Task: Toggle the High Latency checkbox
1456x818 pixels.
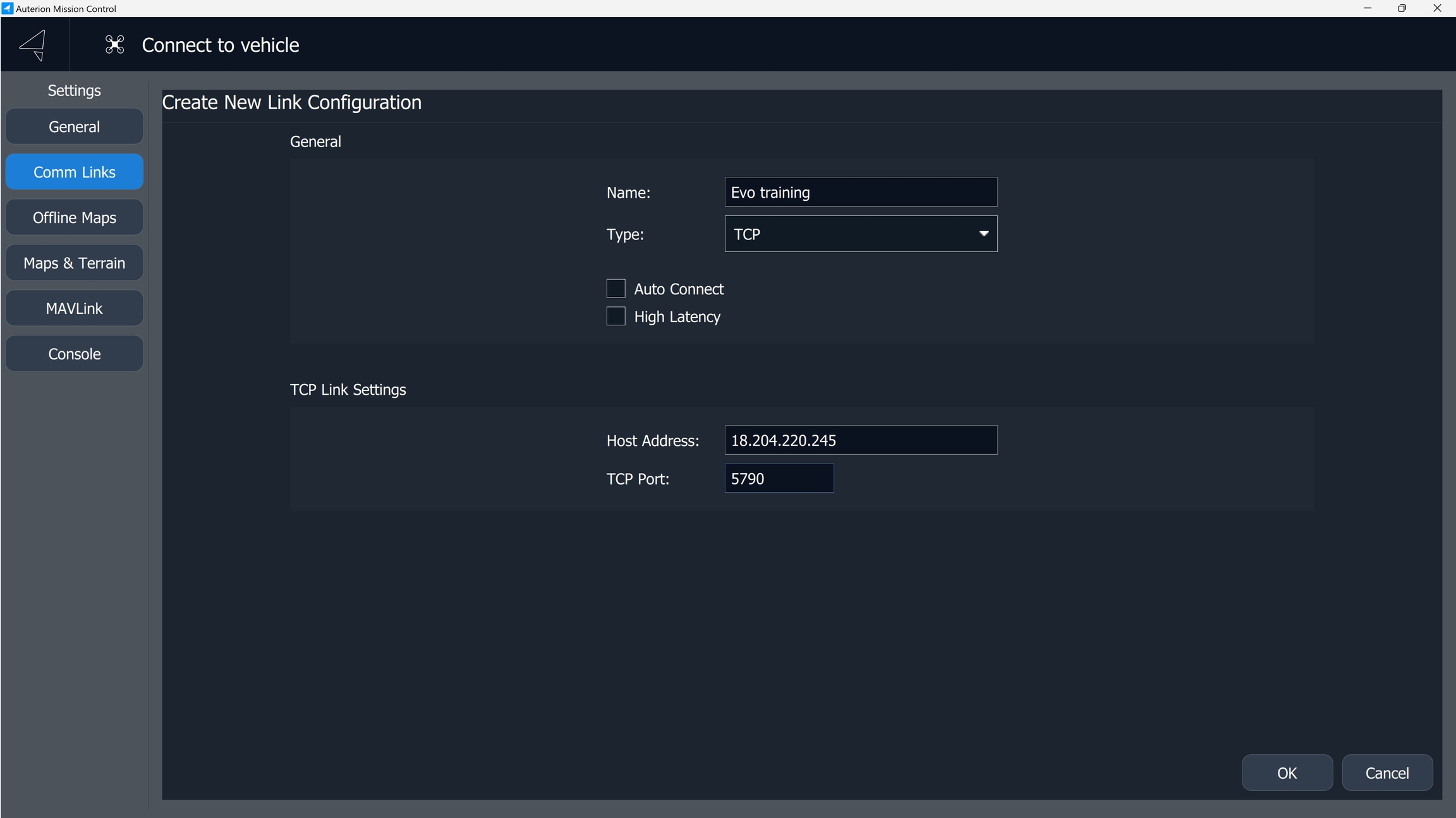Action: 616,316
